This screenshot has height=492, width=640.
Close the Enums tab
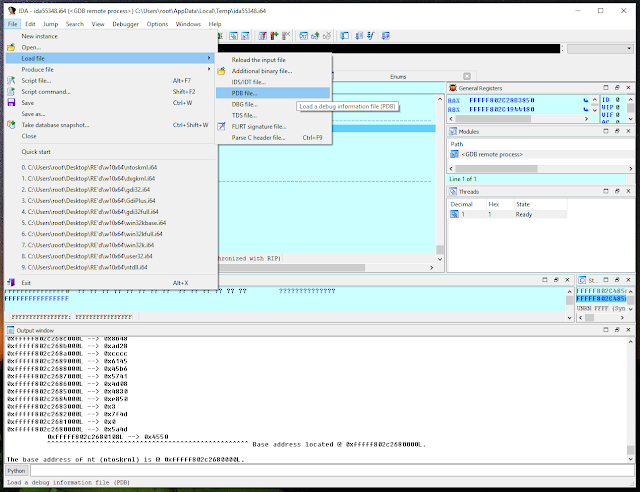tap(467, 76)
